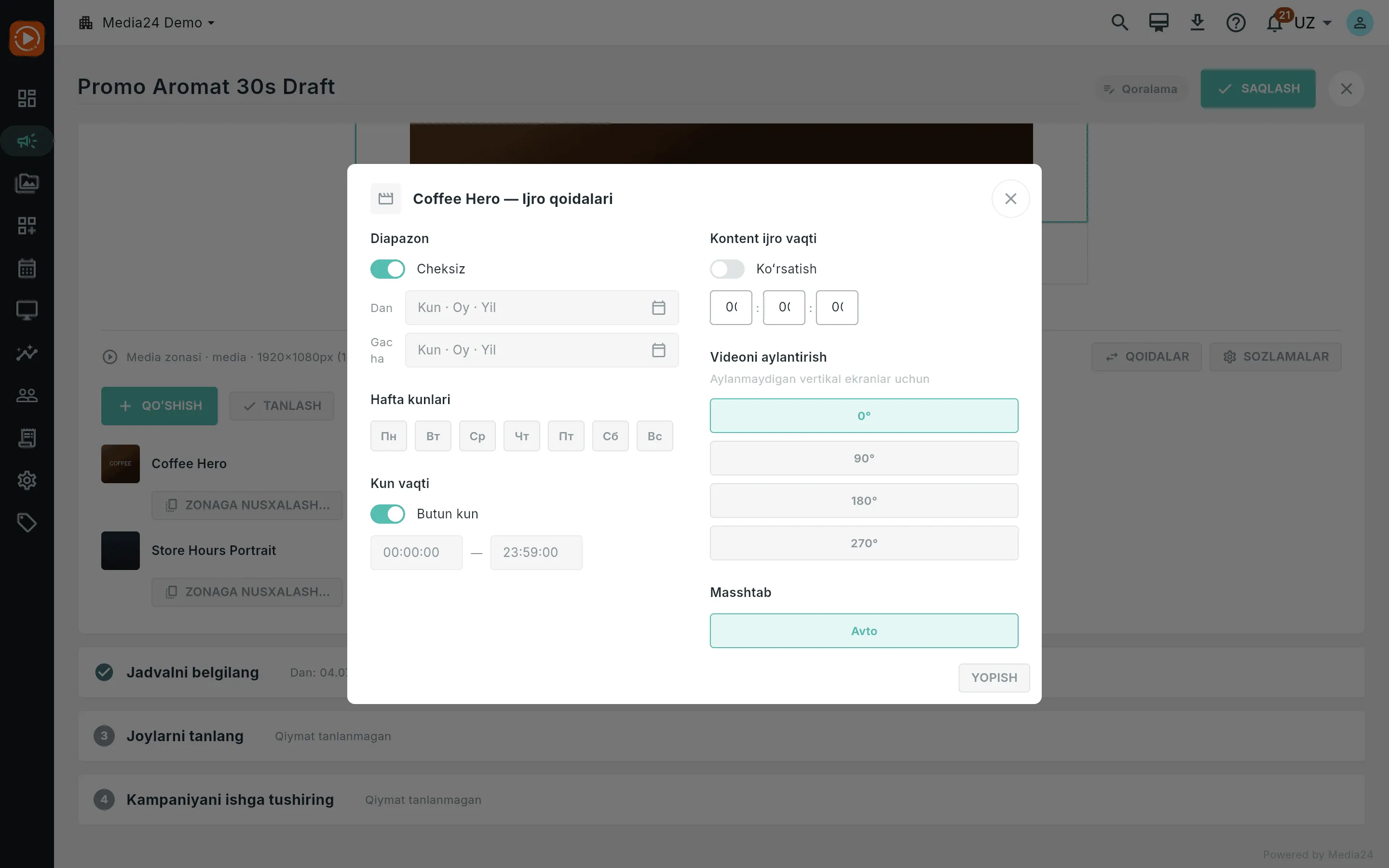Select the 90° rotation option
Image resolution: width=1389 pixels, height=868 pixels.
click(864, 458)
